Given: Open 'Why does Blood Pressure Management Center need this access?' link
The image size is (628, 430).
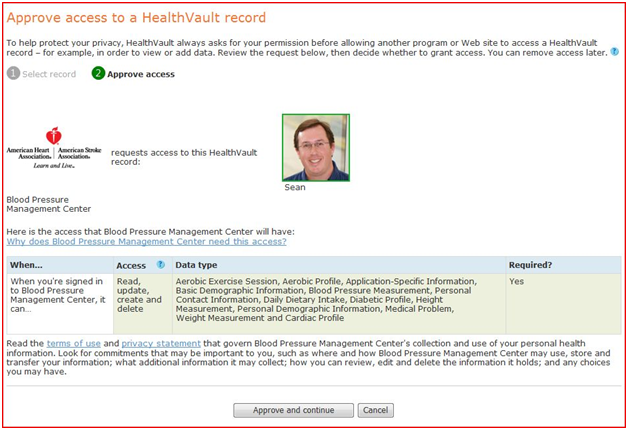Looking at the screenshot, I should point(147,241).
